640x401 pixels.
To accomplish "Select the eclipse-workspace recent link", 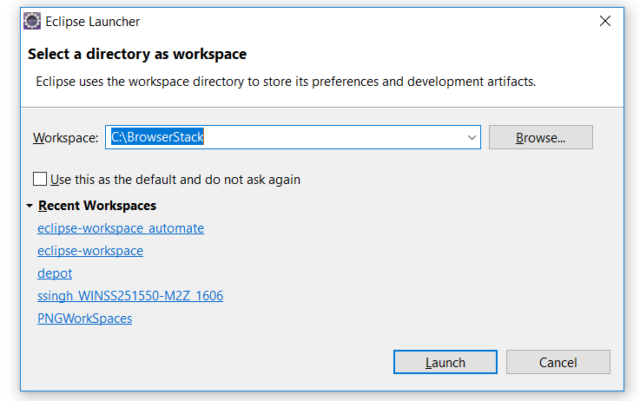I will click(x=90, y=251).
